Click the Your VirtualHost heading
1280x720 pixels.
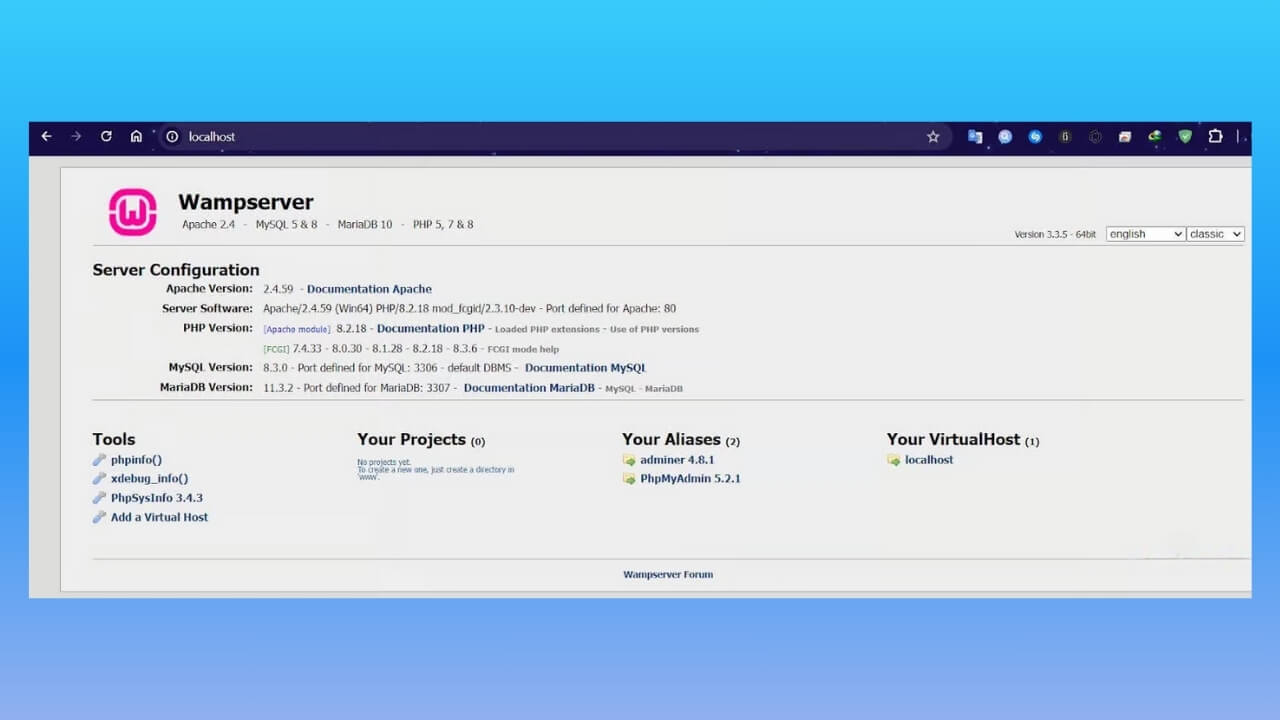click(x=953, y=439)
